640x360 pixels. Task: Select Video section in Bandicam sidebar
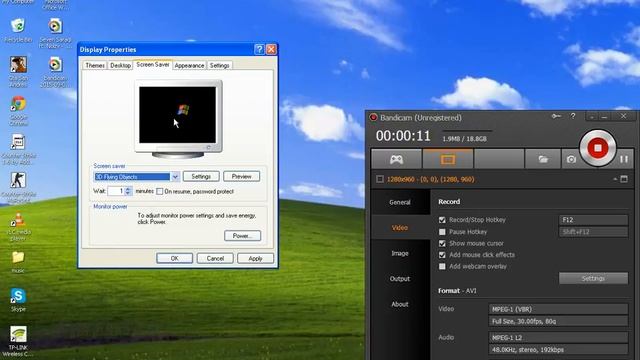click(x=400, y=228)
